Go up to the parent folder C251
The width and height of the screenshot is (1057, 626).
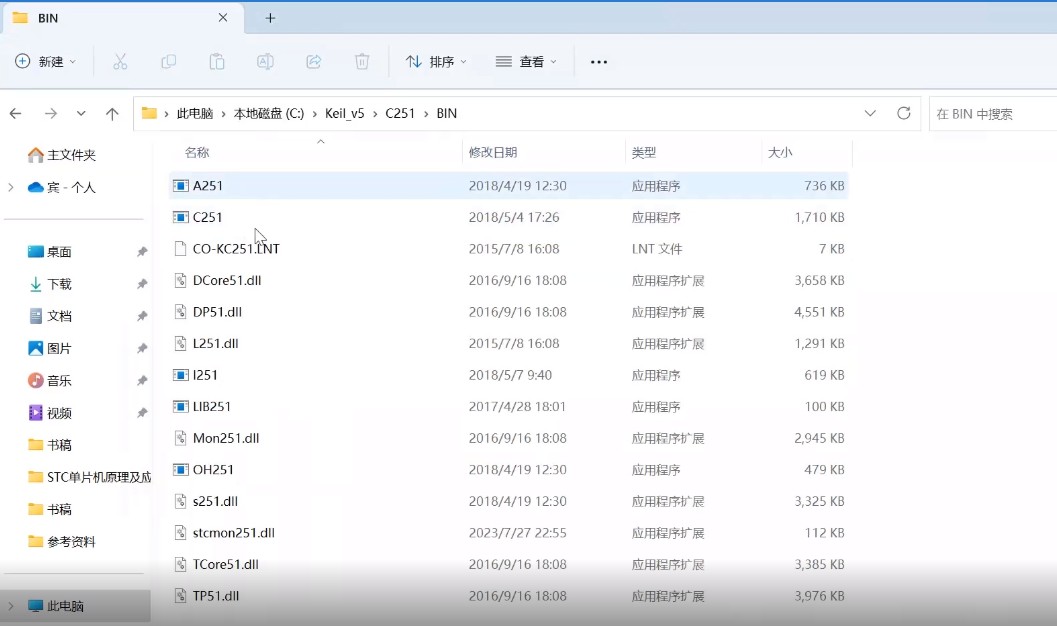pos(112,113)
